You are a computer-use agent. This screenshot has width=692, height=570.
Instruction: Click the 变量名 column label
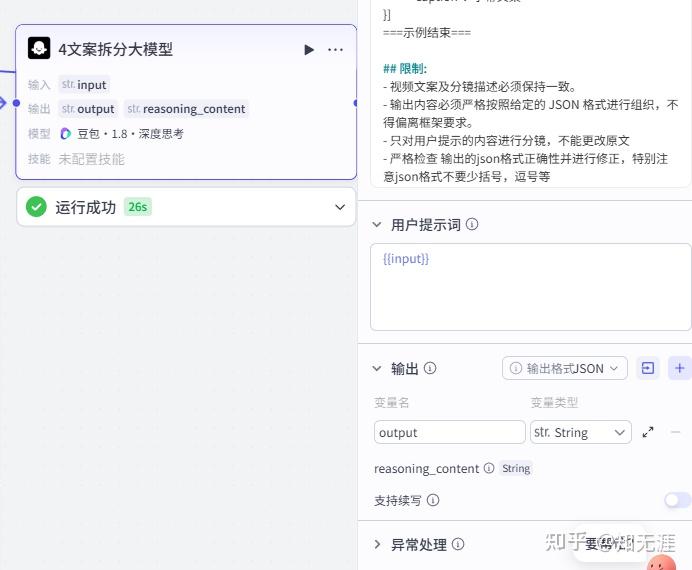tap(391, 402)
